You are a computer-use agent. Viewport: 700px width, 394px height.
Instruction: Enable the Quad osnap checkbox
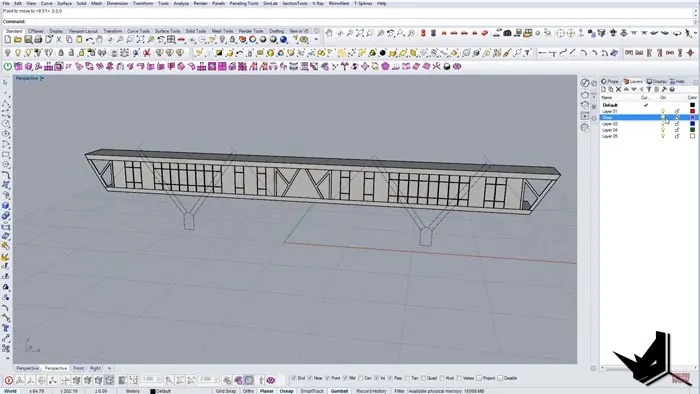pos(423,378)
